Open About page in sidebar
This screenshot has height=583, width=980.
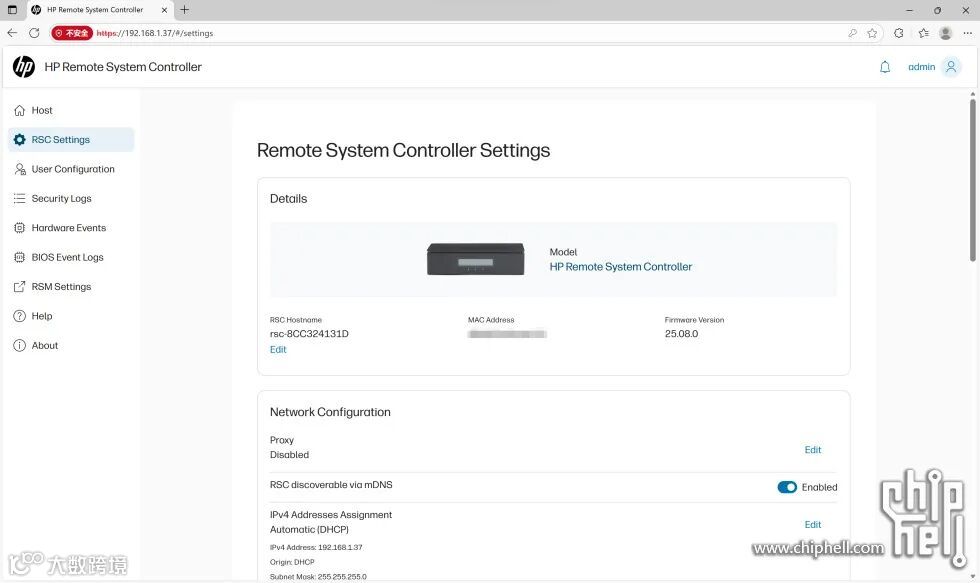tap(71, 345)
